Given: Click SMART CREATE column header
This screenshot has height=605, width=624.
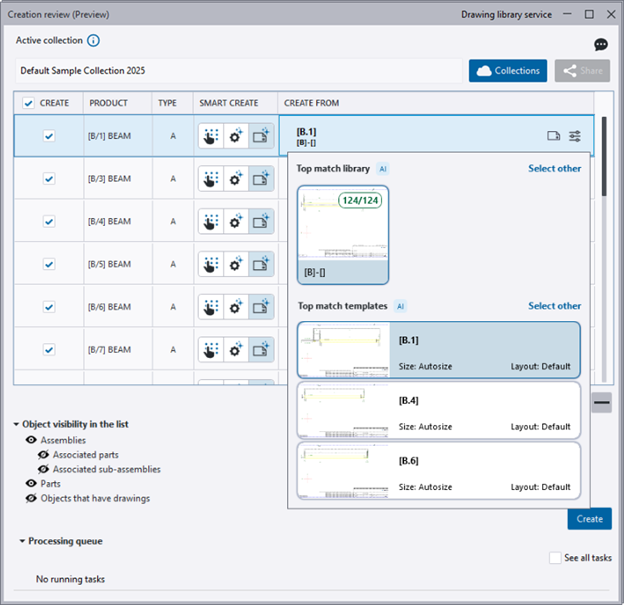Looking at the screenshot, I should pyautogui.click(x=229, y=103).
